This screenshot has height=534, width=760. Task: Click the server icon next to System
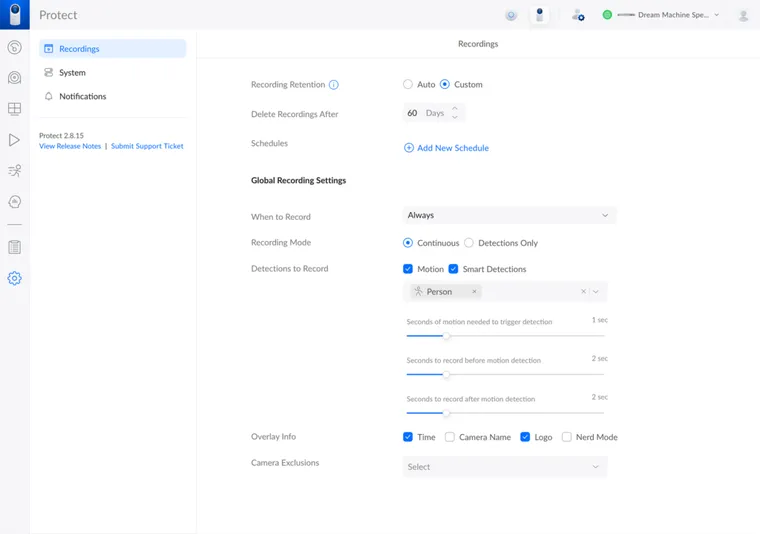(x=48, y=72)
